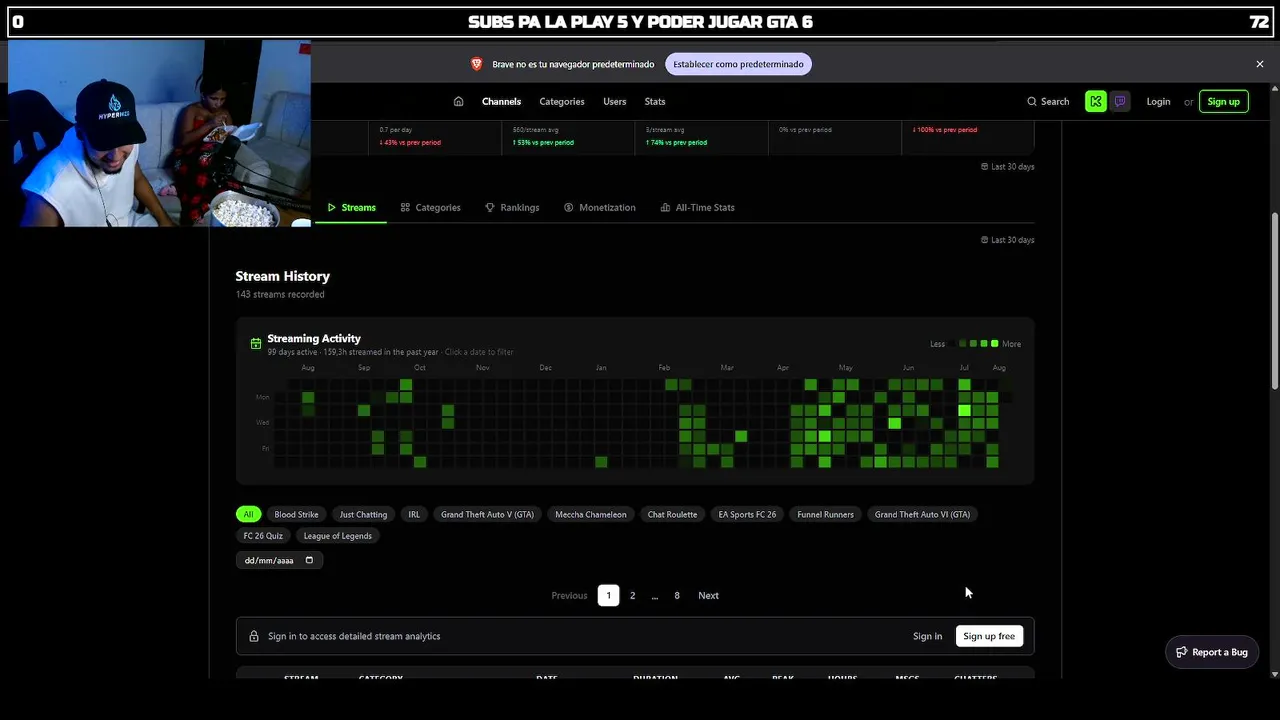Filter streams by Grand Theft Auto VI (GTA)

(922, 514)
